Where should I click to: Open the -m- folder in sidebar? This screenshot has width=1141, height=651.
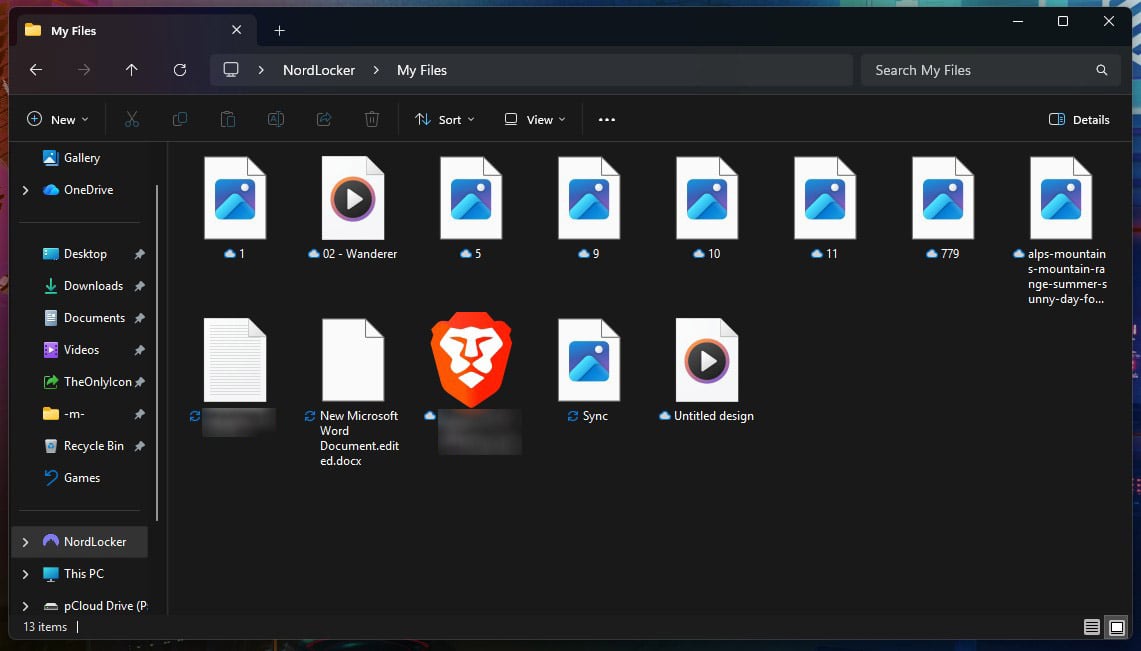tap(73, 414)
